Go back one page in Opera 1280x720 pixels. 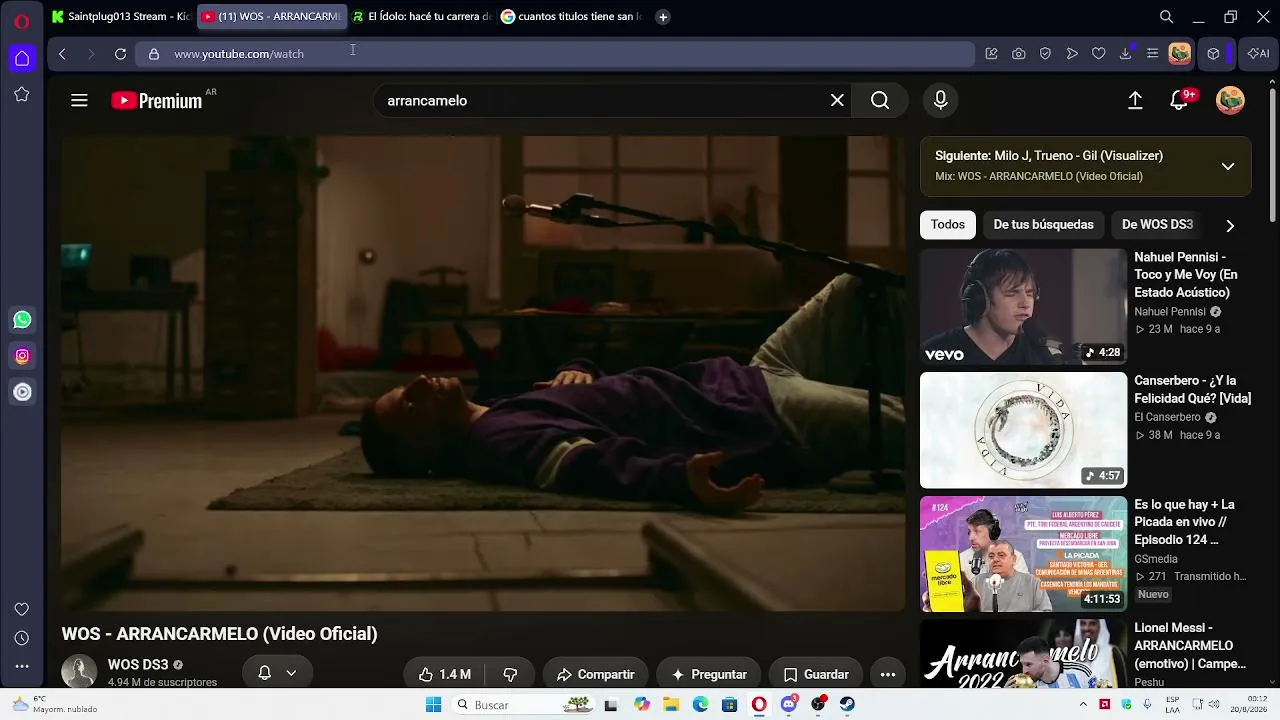62,54
